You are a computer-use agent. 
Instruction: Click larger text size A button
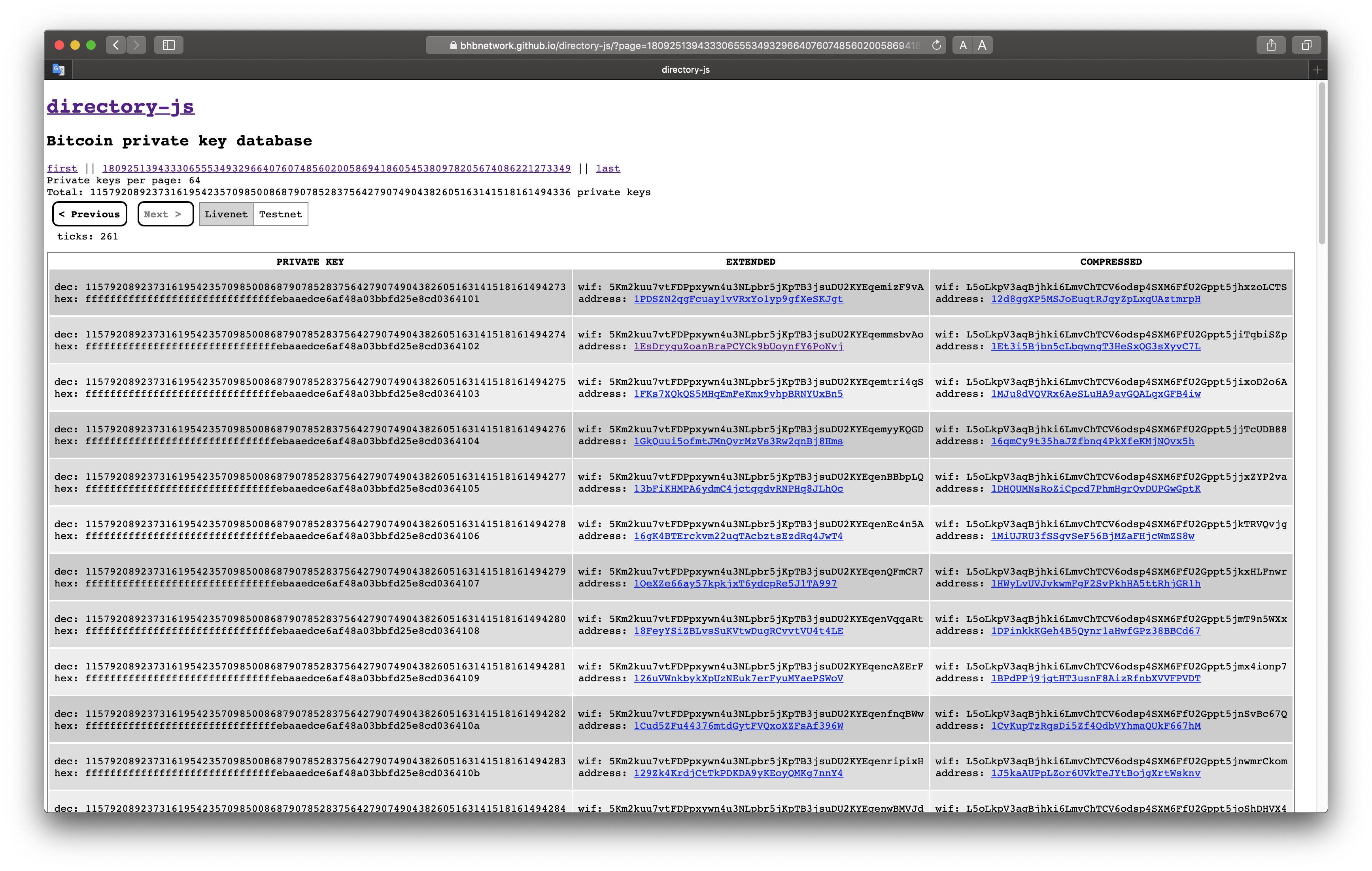[982, 45]
